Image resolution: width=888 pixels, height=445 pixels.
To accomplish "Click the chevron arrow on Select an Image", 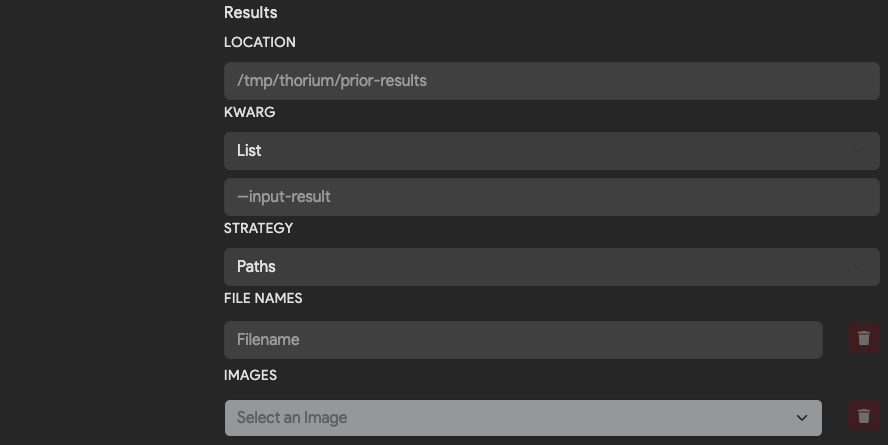I will [802, 418].
